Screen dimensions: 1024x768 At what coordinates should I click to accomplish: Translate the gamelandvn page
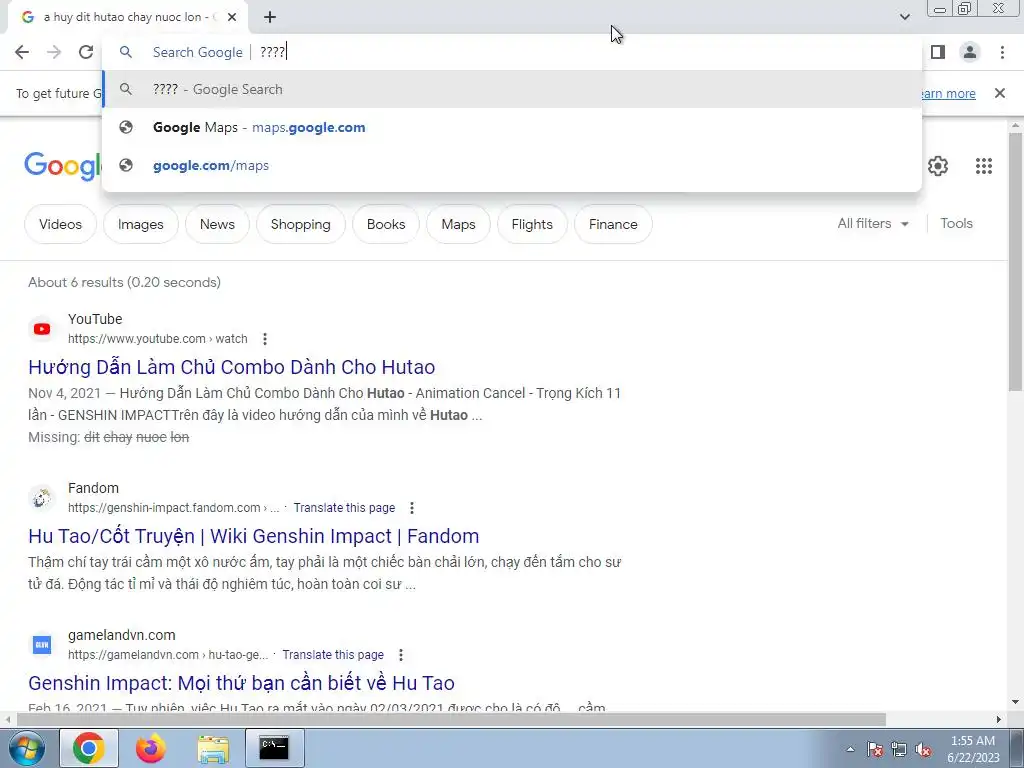[333, 654]
